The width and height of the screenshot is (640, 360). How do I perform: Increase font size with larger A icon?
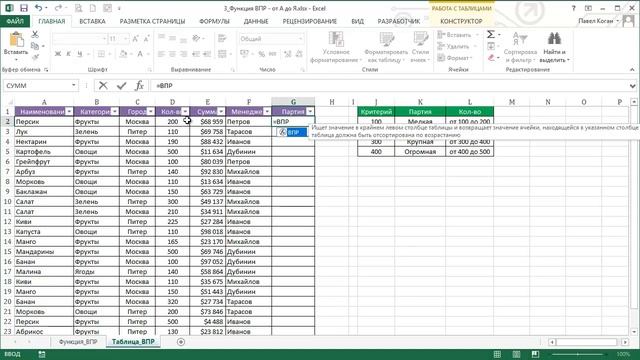[x=136, y=39]
